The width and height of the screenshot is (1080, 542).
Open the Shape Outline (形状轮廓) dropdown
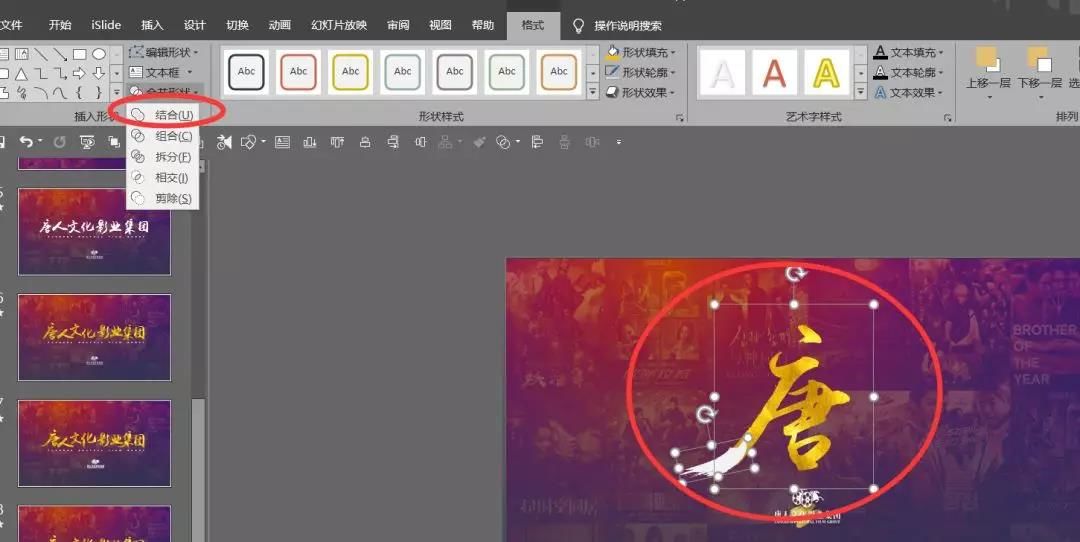point(641,72)
